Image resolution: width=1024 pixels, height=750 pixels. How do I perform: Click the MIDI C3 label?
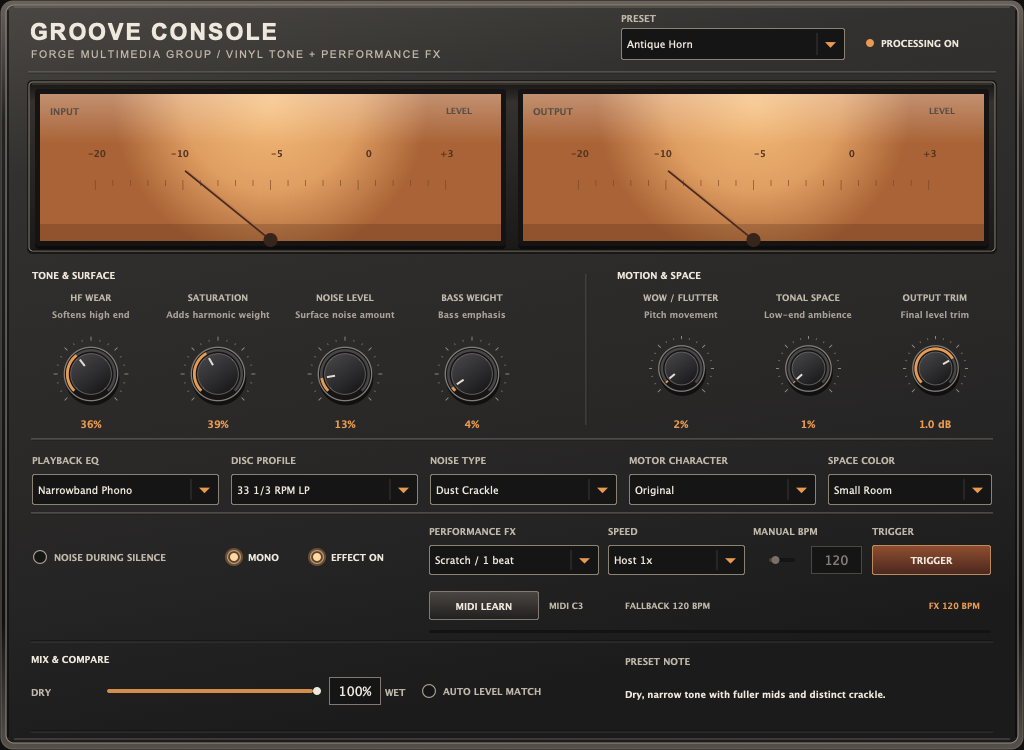[566, 606]
